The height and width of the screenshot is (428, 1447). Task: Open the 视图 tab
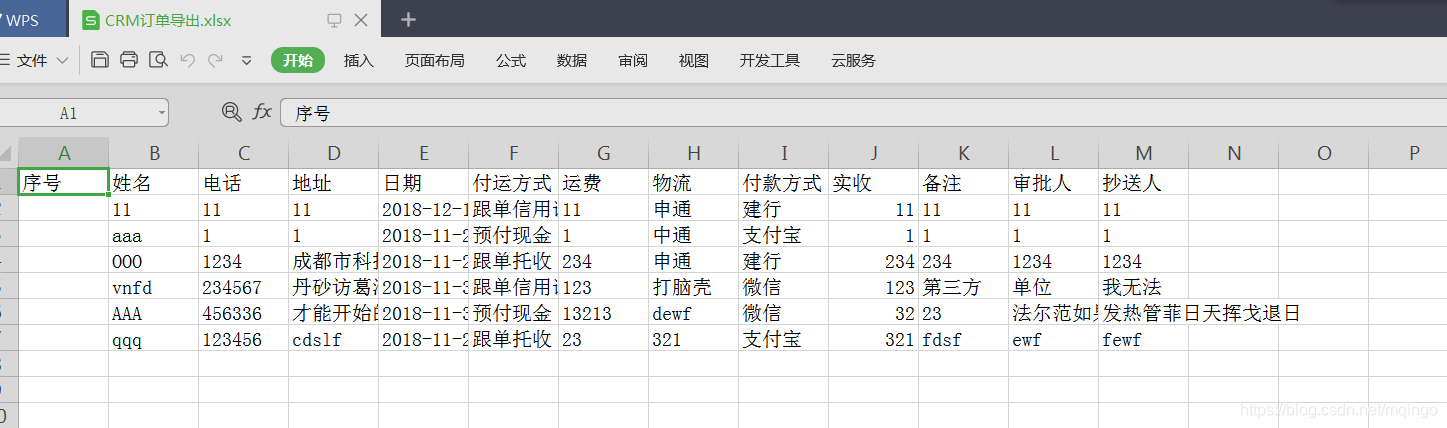694,61
